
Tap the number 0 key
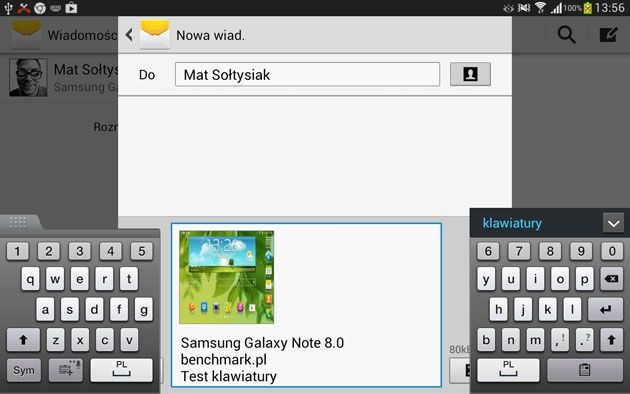pos(612,251)
